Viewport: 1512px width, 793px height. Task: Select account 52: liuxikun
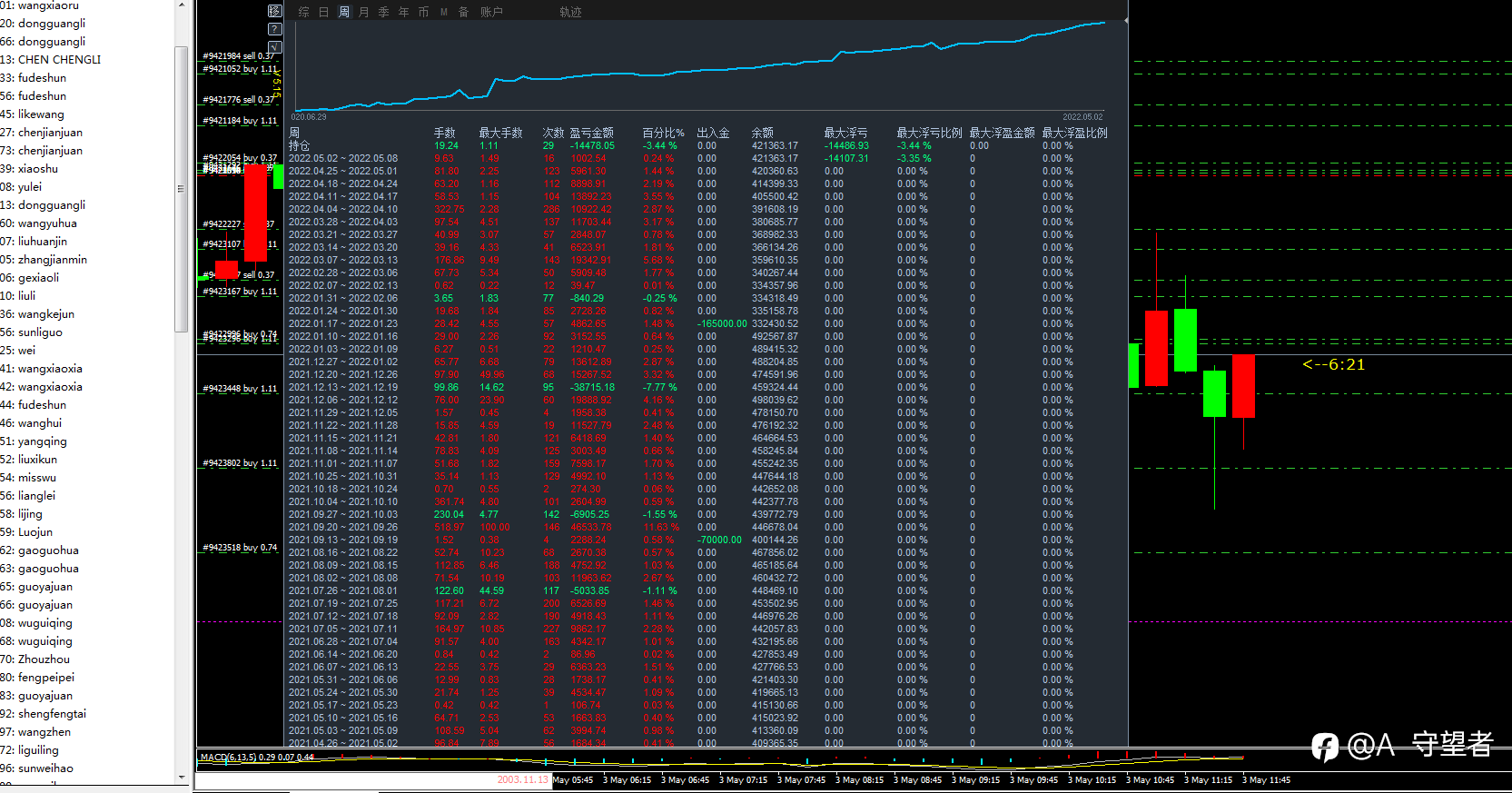pos(29,460)
